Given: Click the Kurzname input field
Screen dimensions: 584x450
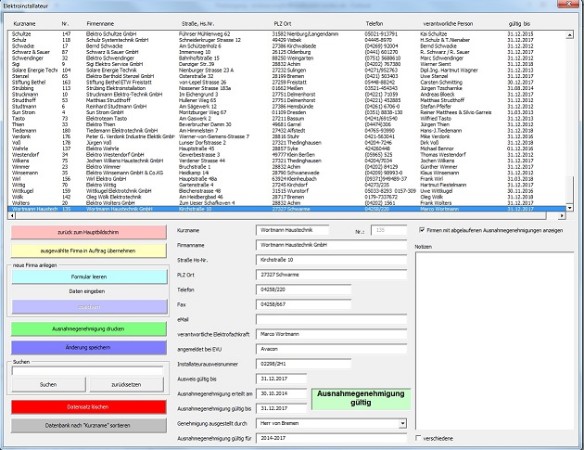Looking at the screenshot, I should point(293,230).
